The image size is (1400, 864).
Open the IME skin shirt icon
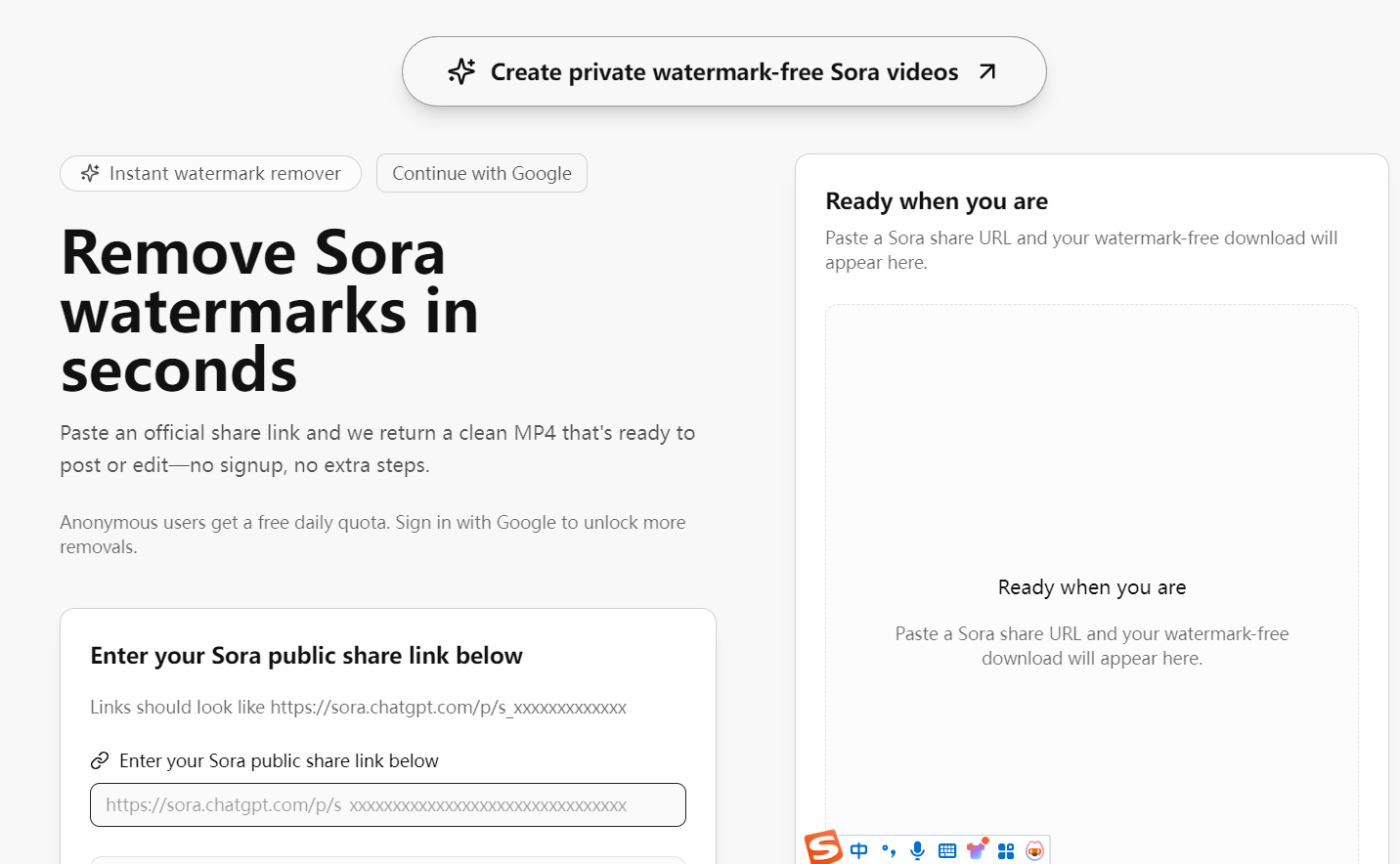pyautogui.click(x=977, y=848)
